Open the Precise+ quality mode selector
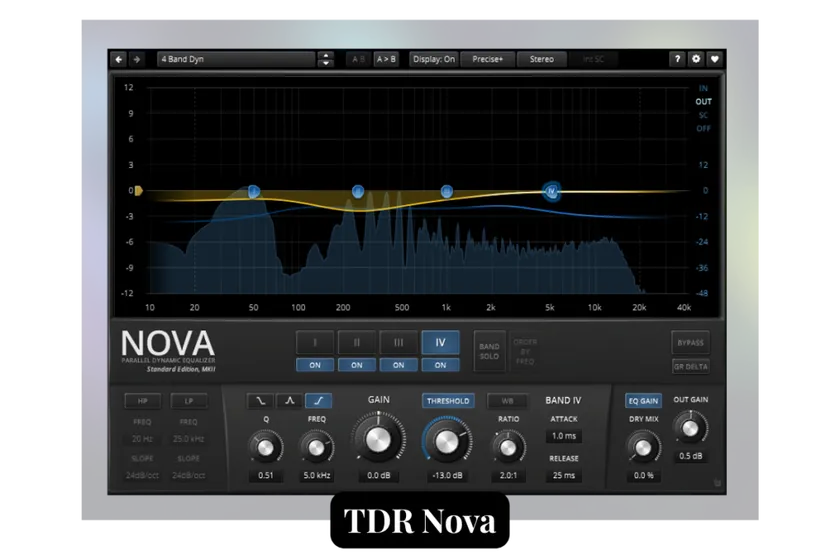The width and height of the screenshot is (840, 560). point(488,59)
